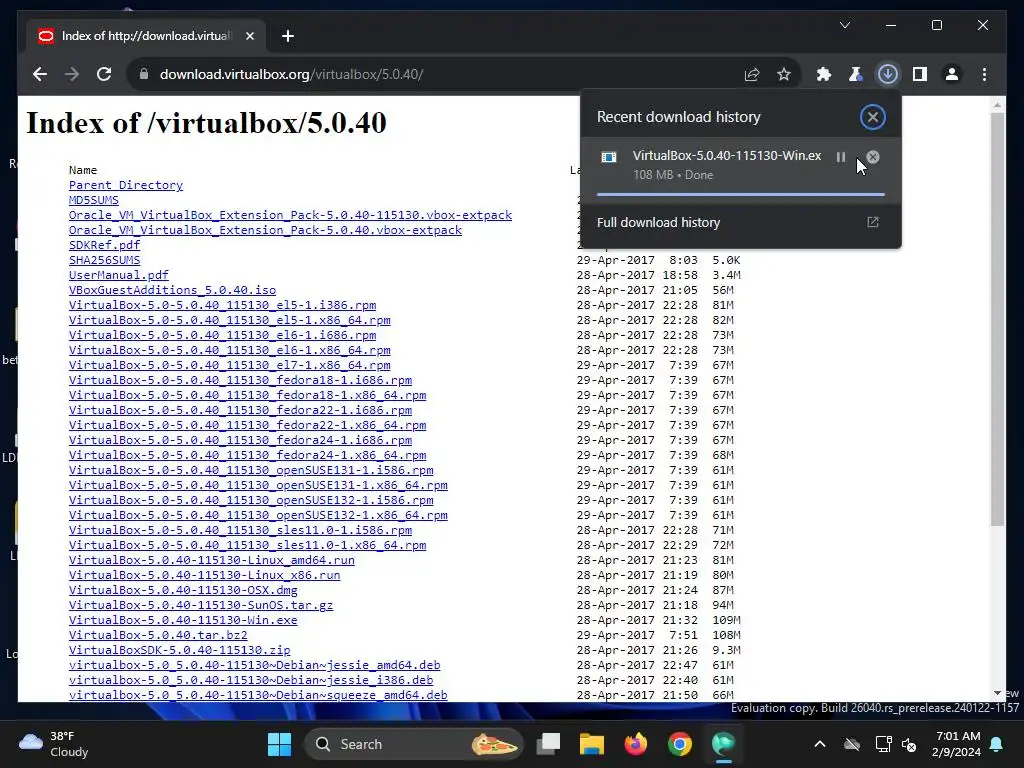Open Full download history
This screenshot has height=768, width=1024.
[741, 223]
